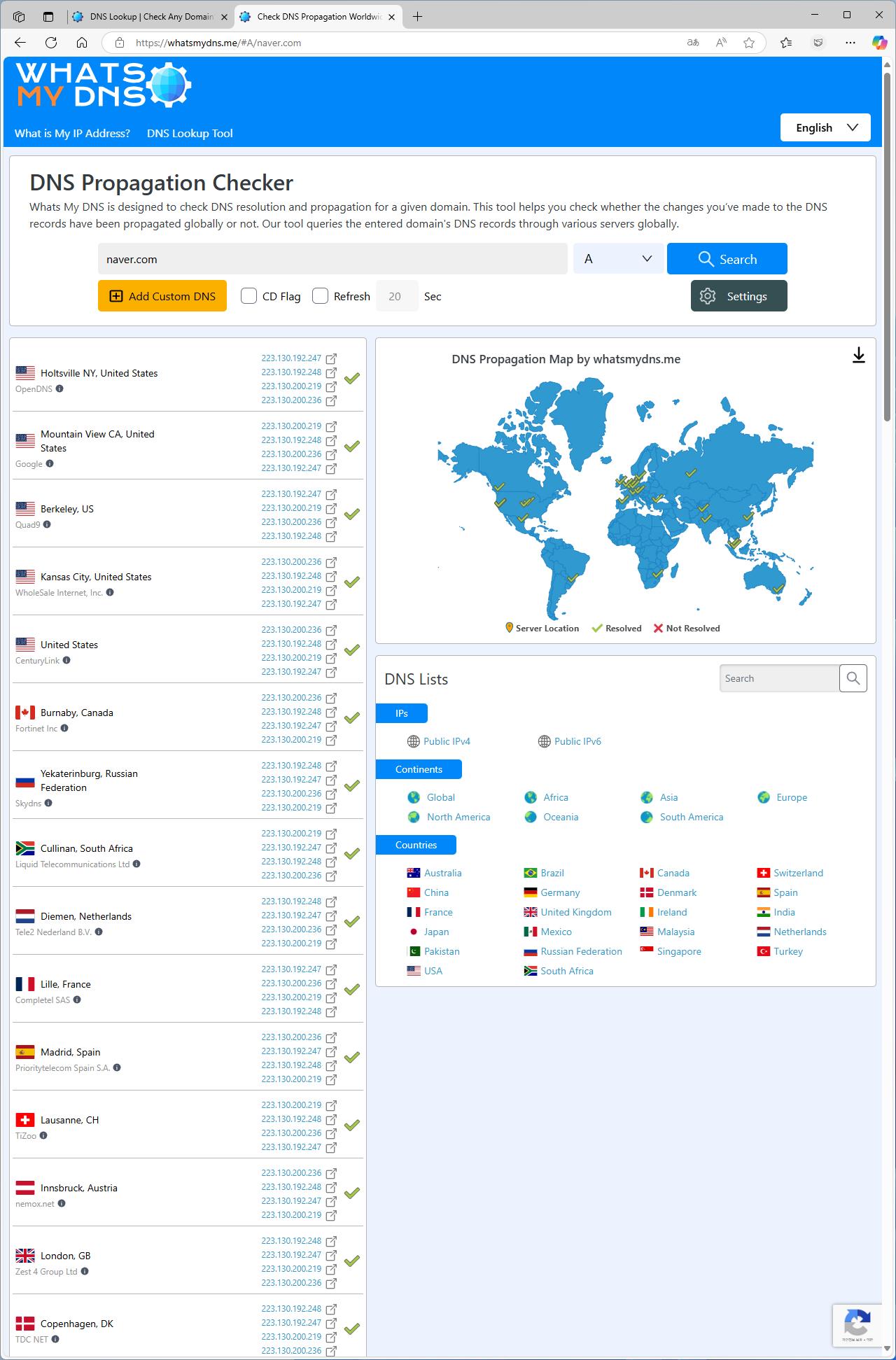The width and height of the screenshot is (896, 1360).
Task: Expand the record type A dropdown
Action: (618, 259)
